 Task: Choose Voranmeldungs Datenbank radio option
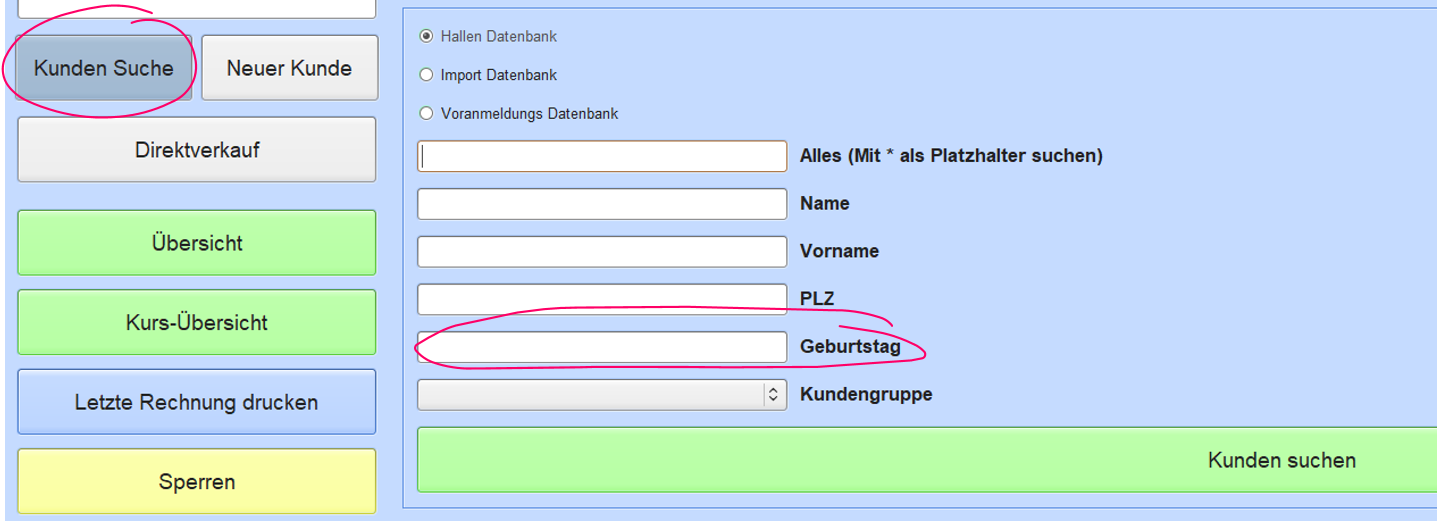(427, 114)
